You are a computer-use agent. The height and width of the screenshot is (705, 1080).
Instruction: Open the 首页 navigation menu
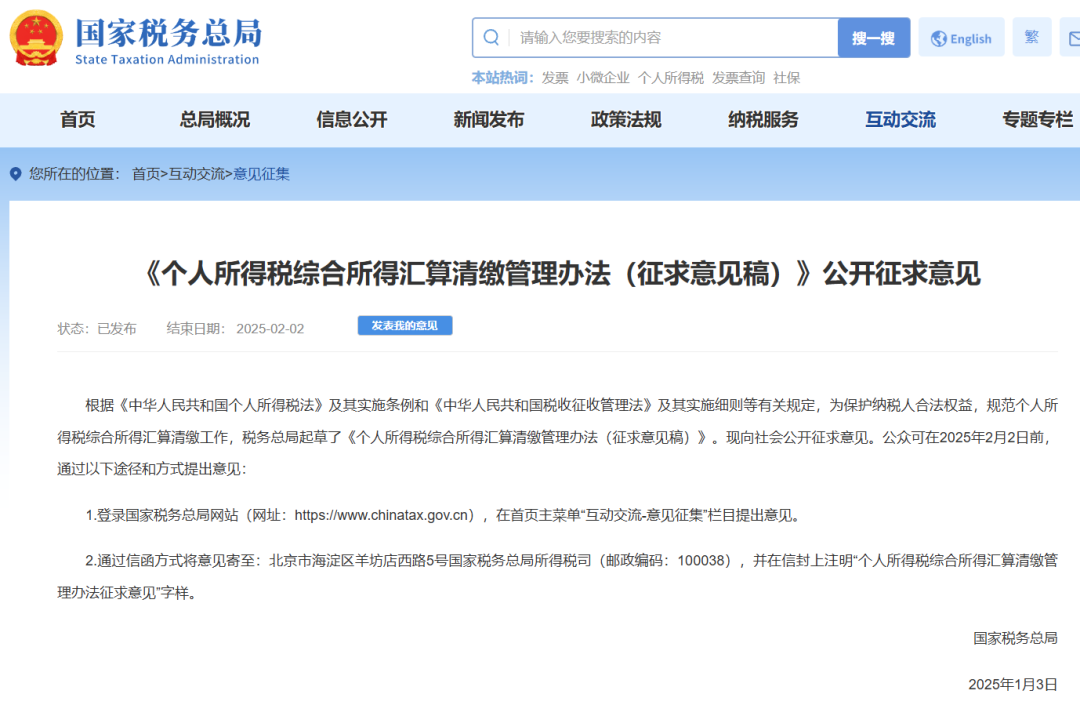[x=78, y=120]
